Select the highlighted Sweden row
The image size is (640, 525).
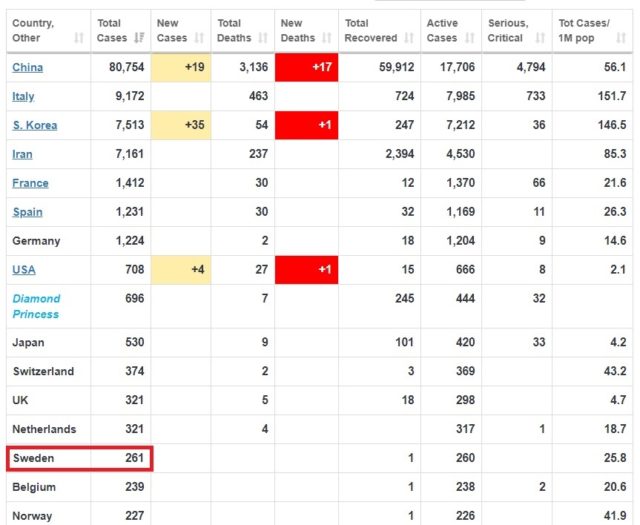pos(79,459)
